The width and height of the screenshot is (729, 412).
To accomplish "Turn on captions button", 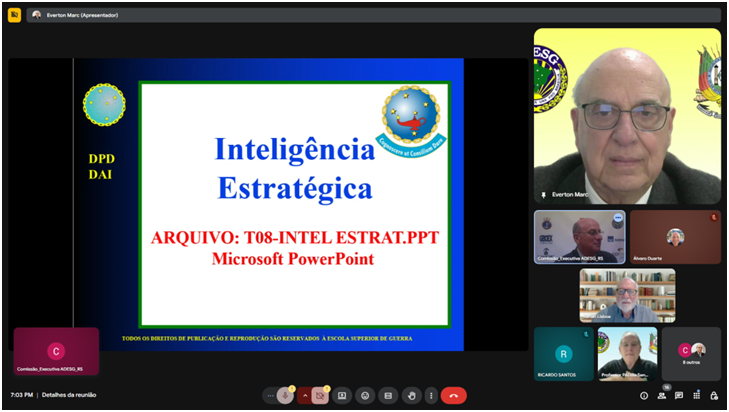I will (x=388, y=395).
